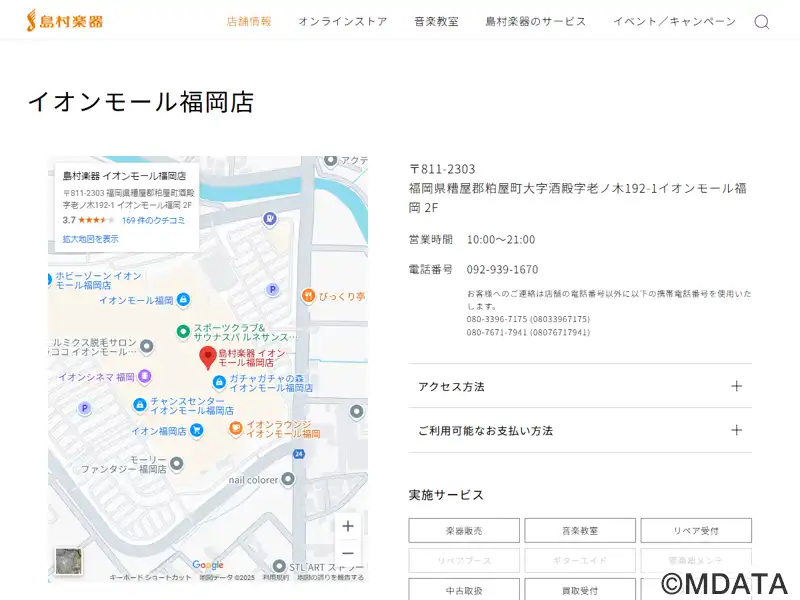Click the イオンシネマ 福岡 cinema marker

click(145, 377)
